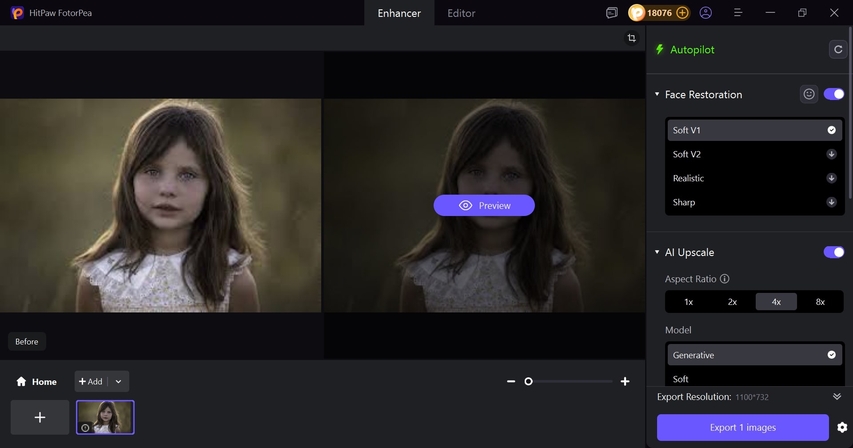Click the zoom in plus icon

625,381
